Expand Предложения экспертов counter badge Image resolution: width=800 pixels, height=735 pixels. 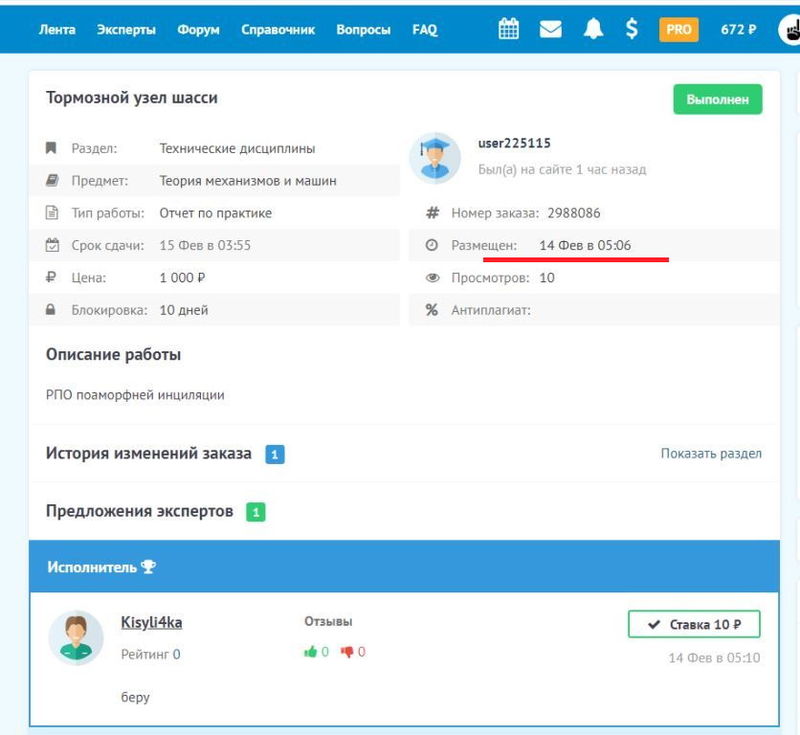[256, 512]
